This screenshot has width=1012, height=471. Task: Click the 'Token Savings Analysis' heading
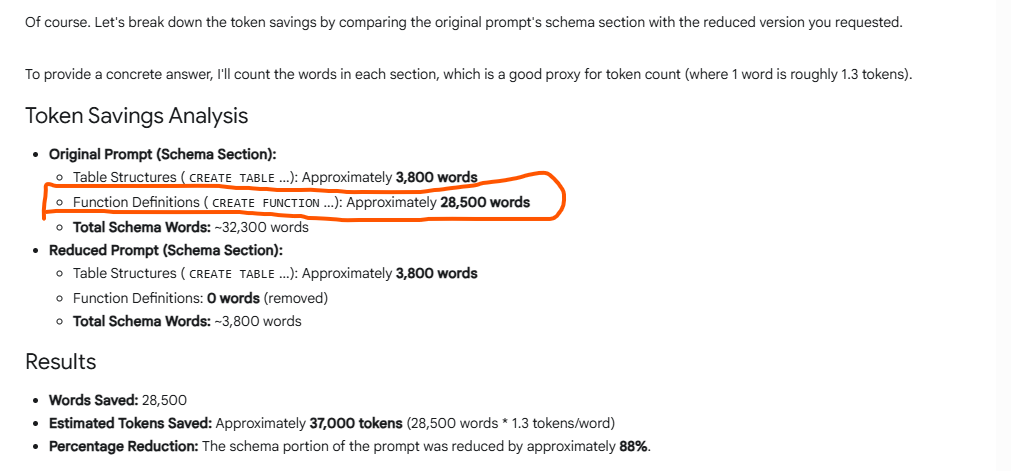tap(136, 116)
